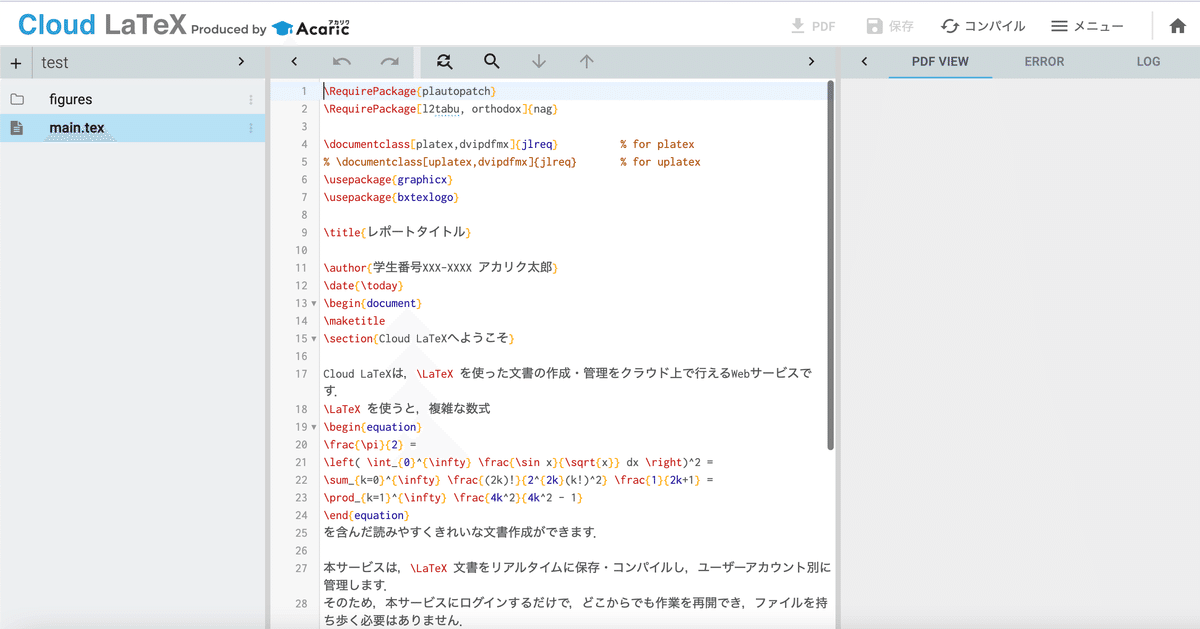Click the \usepackage{bxtexlogo} line
1200x629 pixels.
point(391,198)
